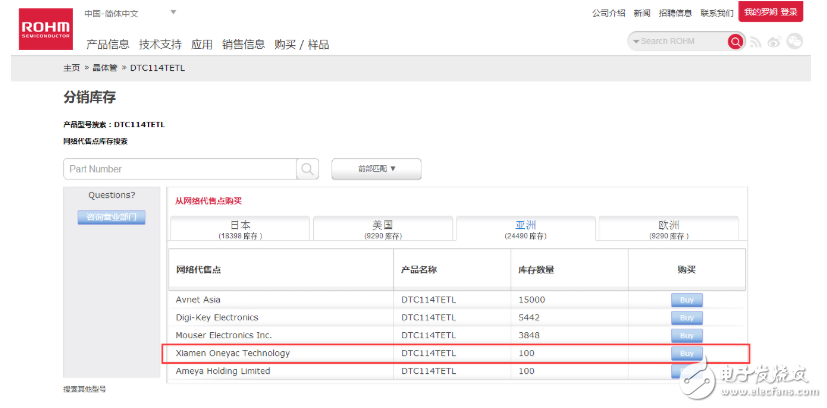The height and width of the screenshot is (408, 827).
Task: Click DTC114TETL in the breadcrumb
Action: coord(157,68)
